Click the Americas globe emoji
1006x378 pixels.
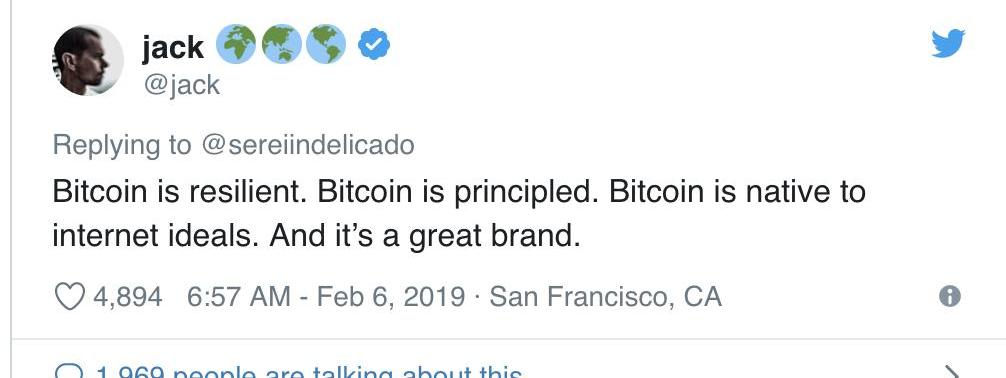click(326, 44)
